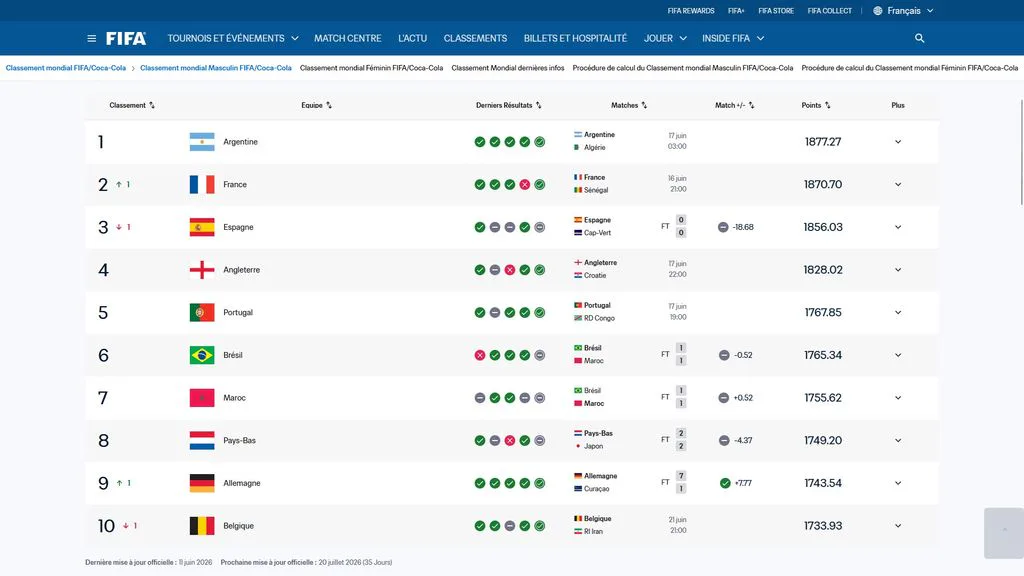The width and height of the screenshot is (1024, 576).
Task: Click the Angleterre flag icon
Action: coord(202,270)
